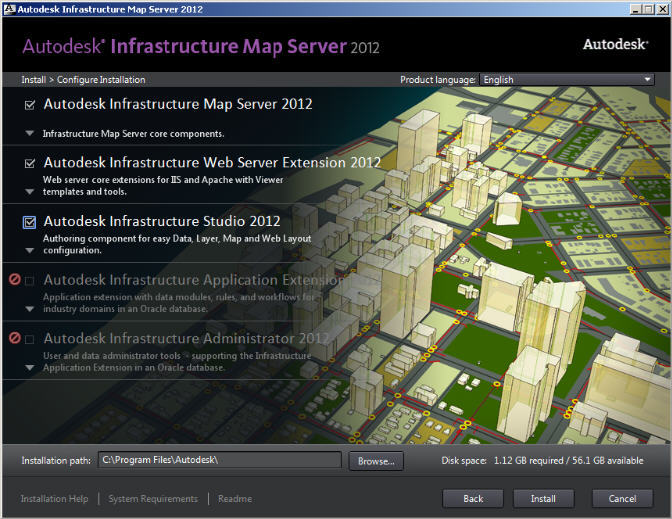
Task: Tick the Autodesk Infrastructure Administrator 2012 checkbox
Action: tap(30, 340)
